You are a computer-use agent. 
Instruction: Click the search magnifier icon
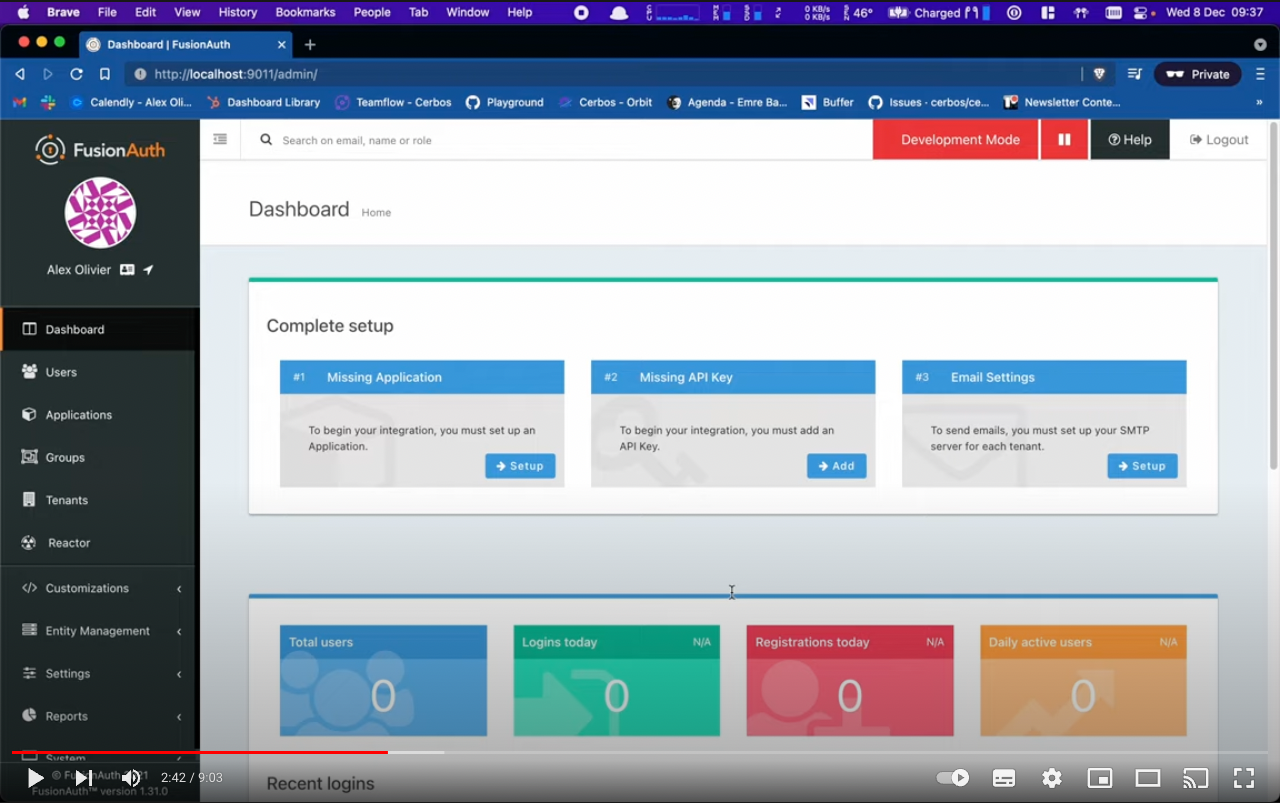[266, 140]
